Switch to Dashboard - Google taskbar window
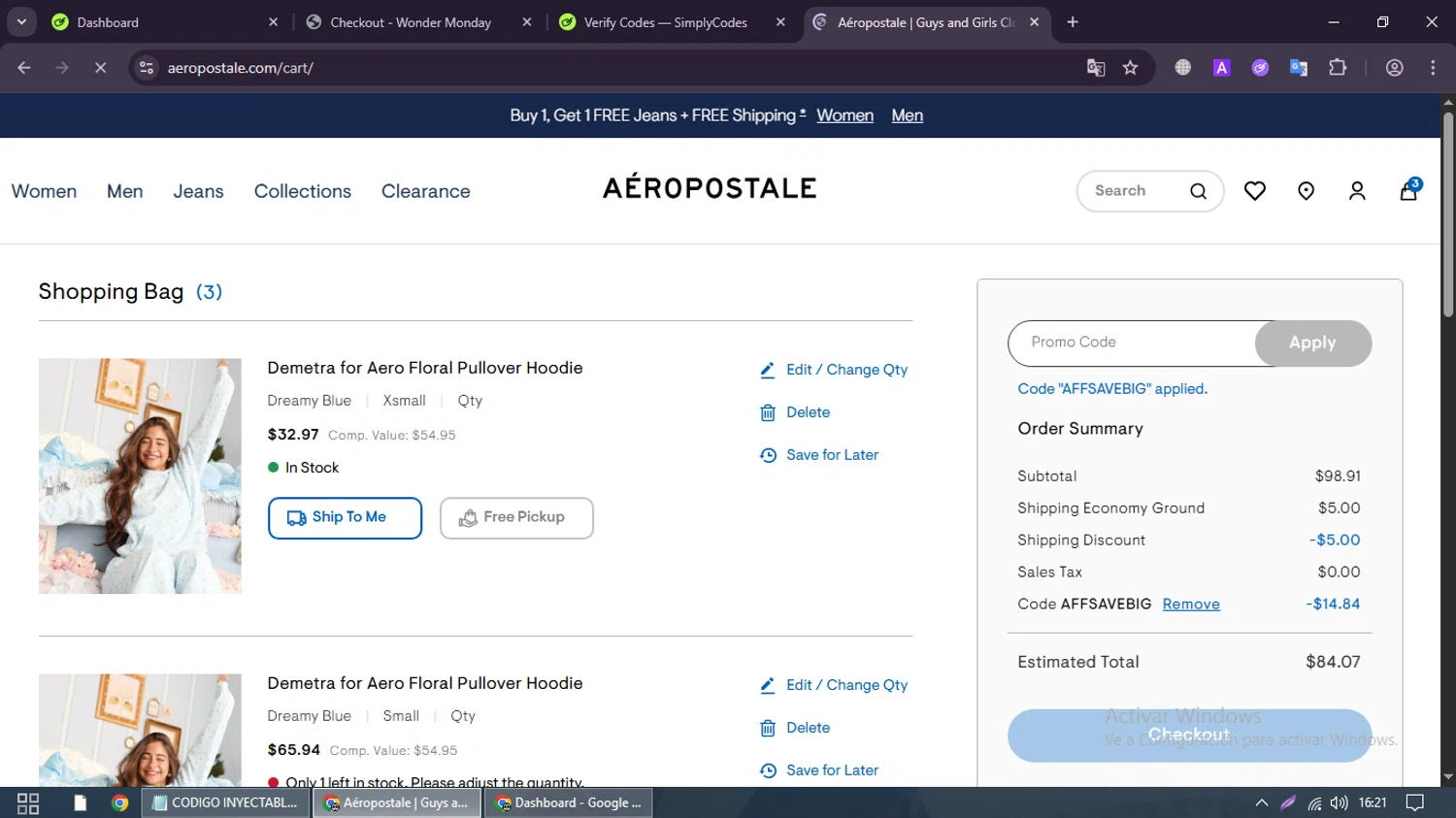1456x818 pixels. point(570,802)
